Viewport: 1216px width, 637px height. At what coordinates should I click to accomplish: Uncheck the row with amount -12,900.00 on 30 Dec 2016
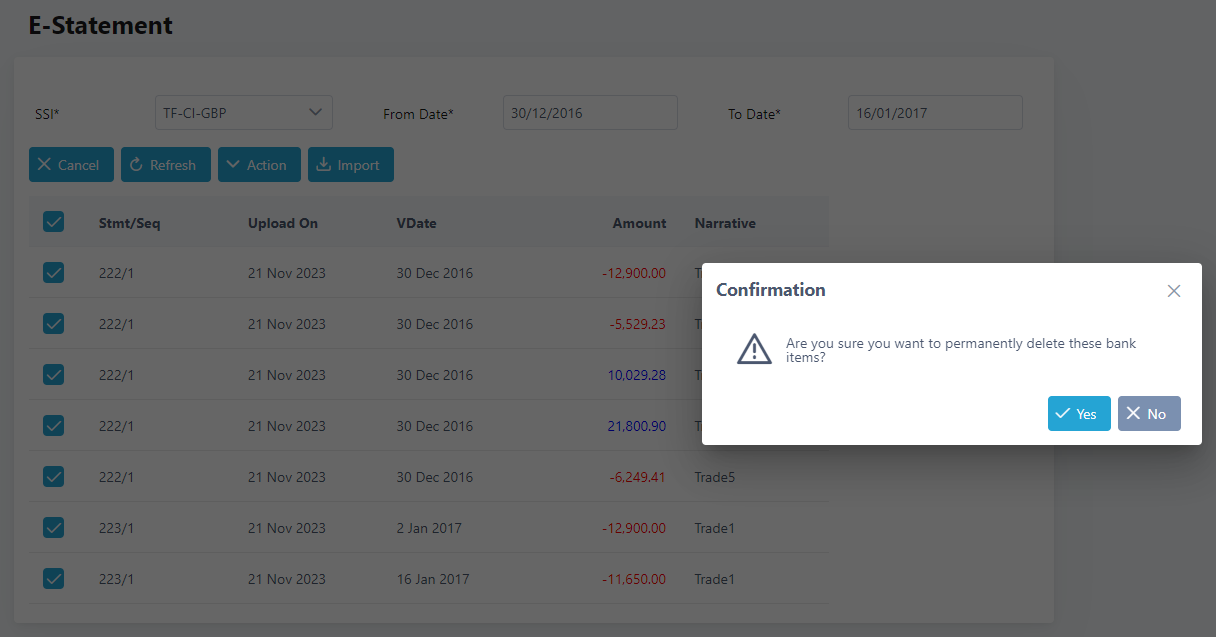(x=54, y=272)
